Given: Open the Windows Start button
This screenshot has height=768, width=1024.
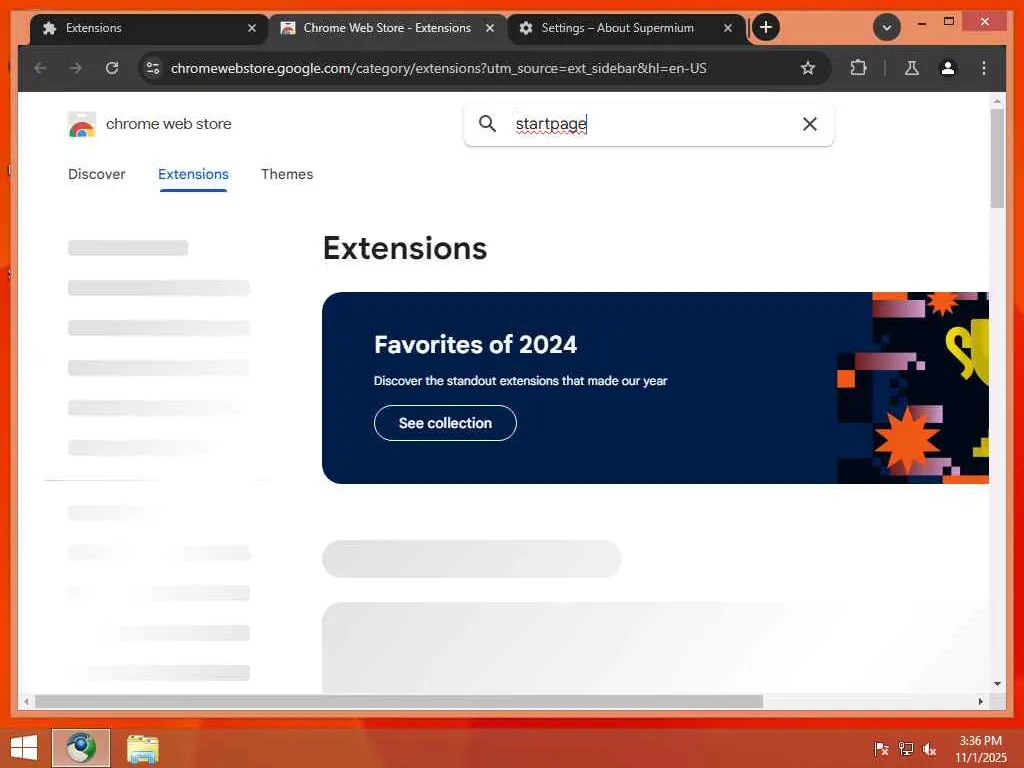Looking at the screenshot, I should point(24,748).
